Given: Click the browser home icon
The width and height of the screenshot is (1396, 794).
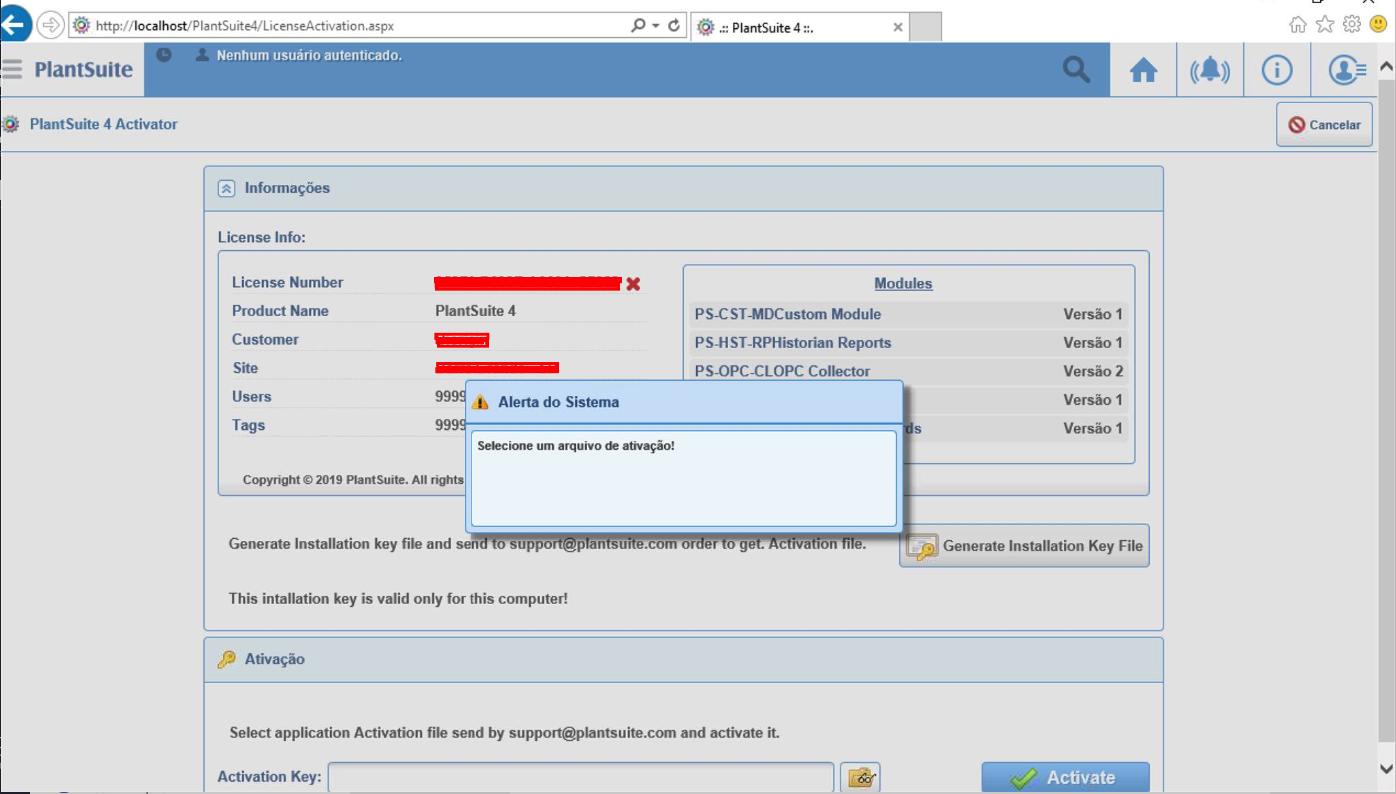Looking at the screenshot, I should click(x=1298, y=24).
